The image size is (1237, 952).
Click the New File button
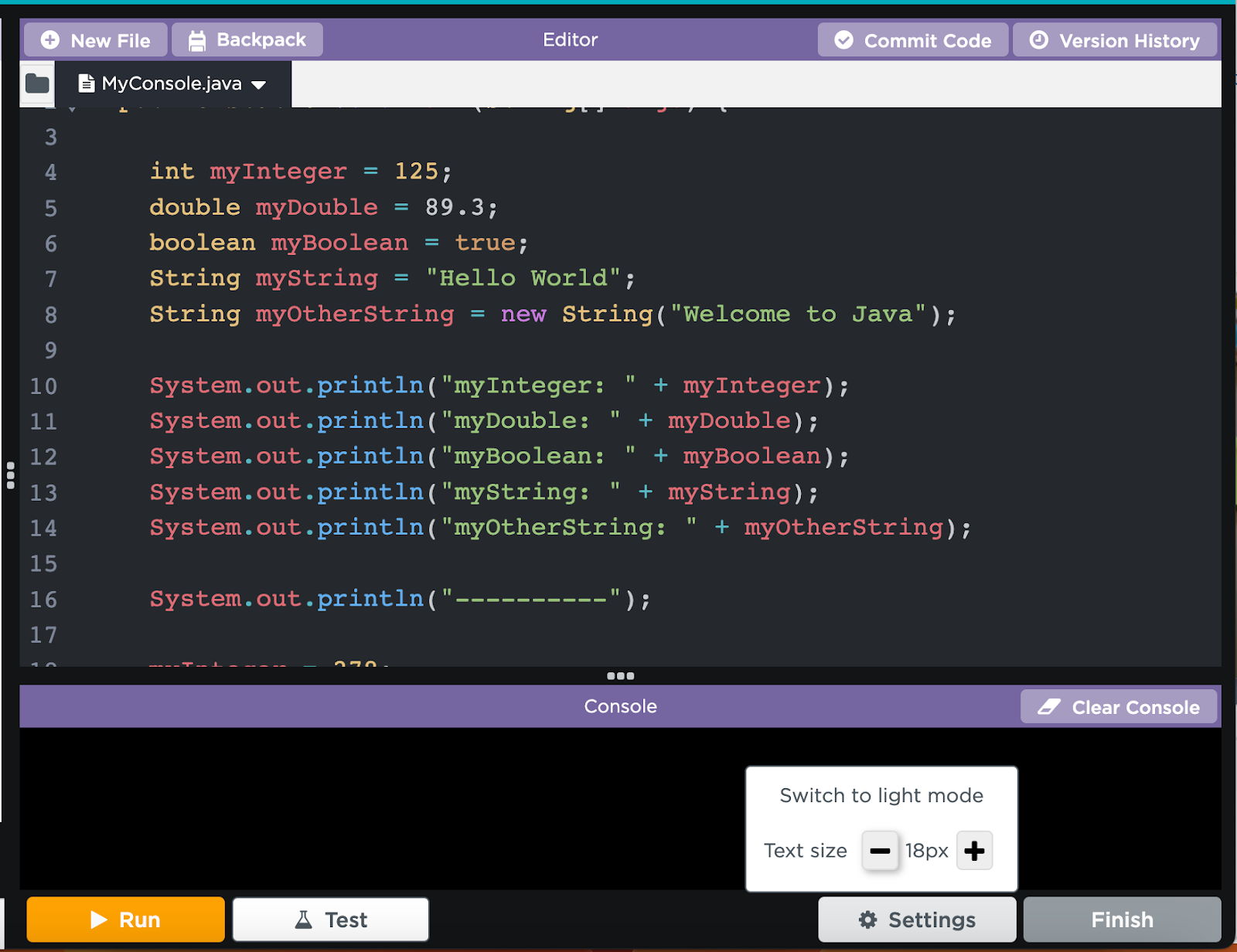(96, 40)
